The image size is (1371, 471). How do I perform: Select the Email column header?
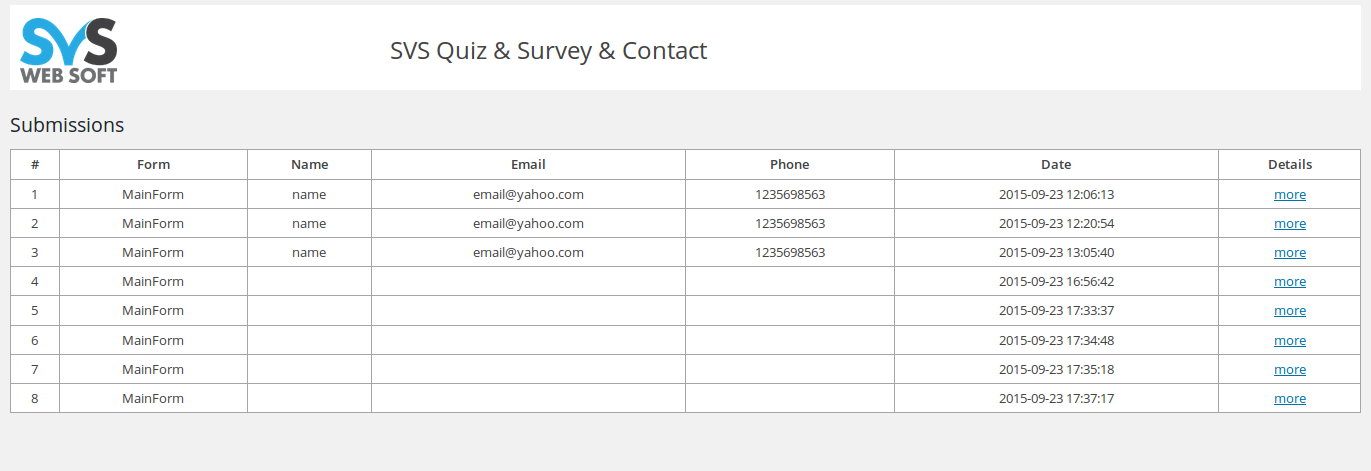point(528,165)
